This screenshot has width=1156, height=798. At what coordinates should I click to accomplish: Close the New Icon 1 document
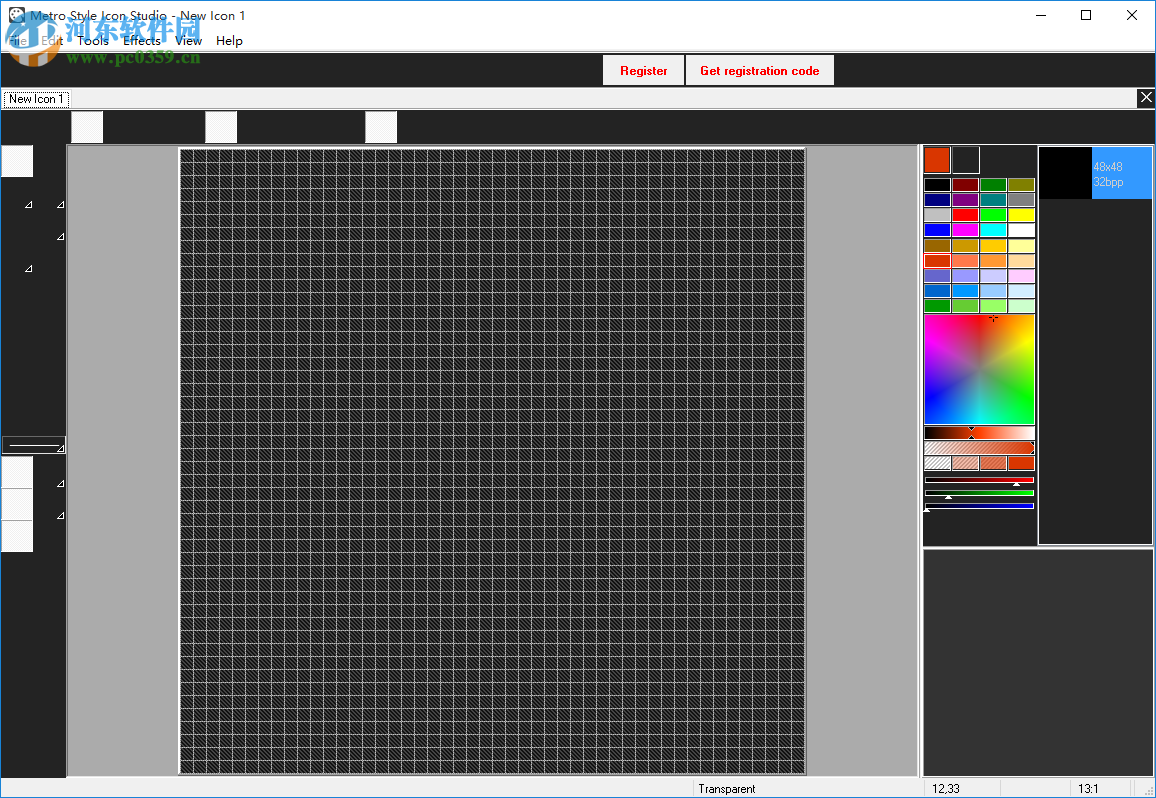click(x=1146, y=97)
